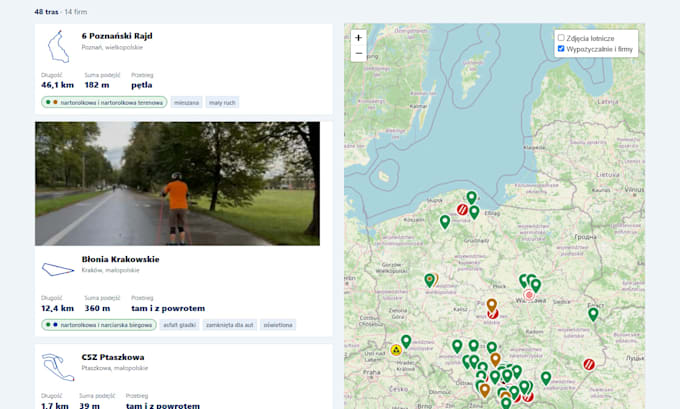Enable the Zdjęcia lotnicze checkbox

(x=561, y=38)
